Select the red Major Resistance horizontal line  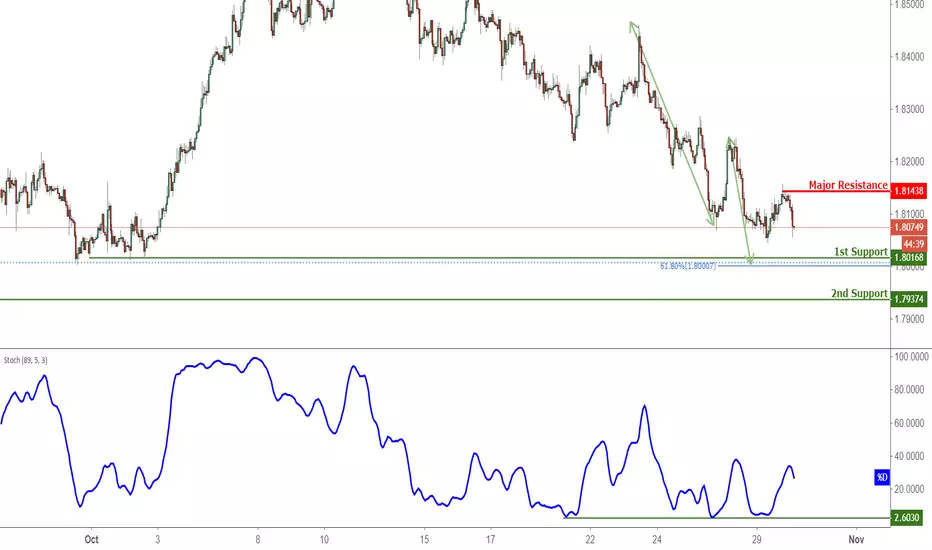coord(836,191)
